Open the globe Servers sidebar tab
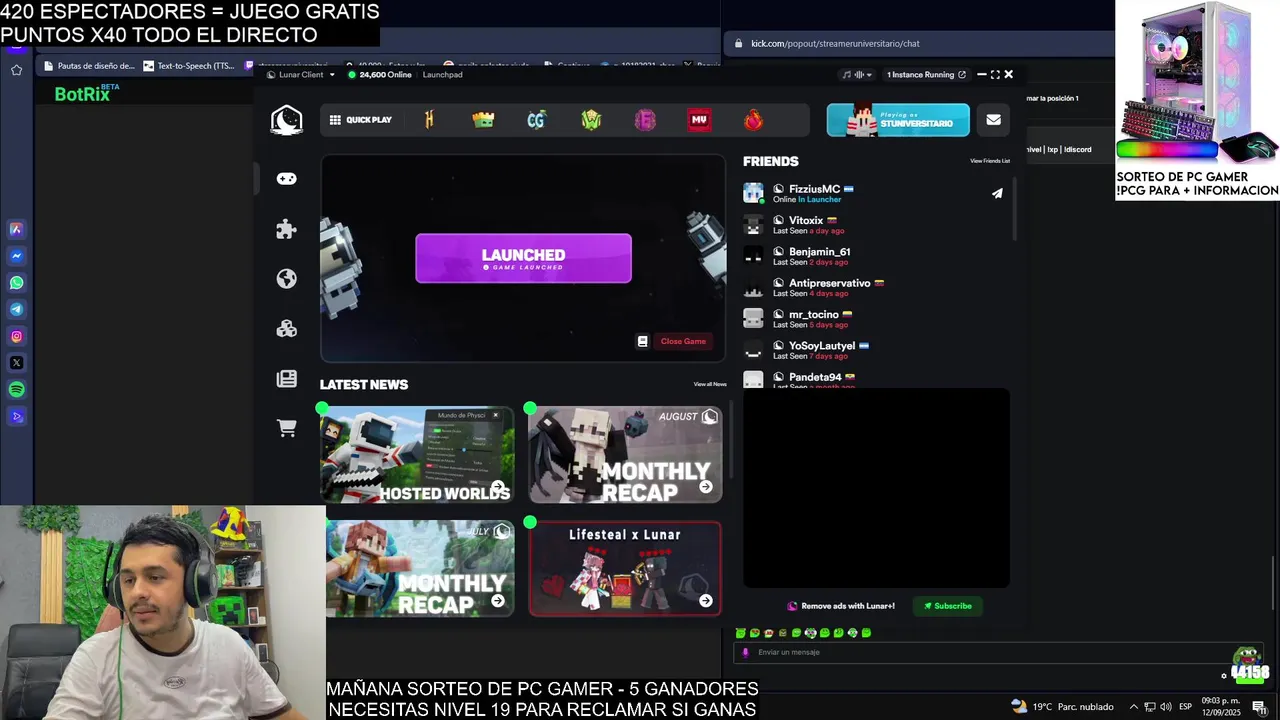Viewport: 1280px width, 720px height. tap(287, 279)
